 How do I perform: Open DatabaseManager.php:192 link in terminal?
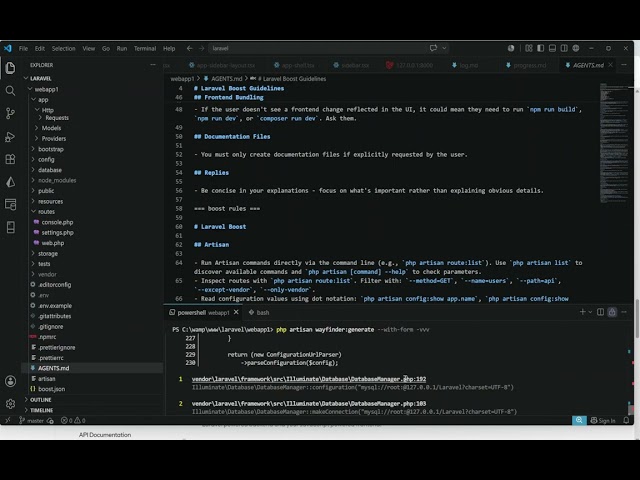[x=309, y=379]
